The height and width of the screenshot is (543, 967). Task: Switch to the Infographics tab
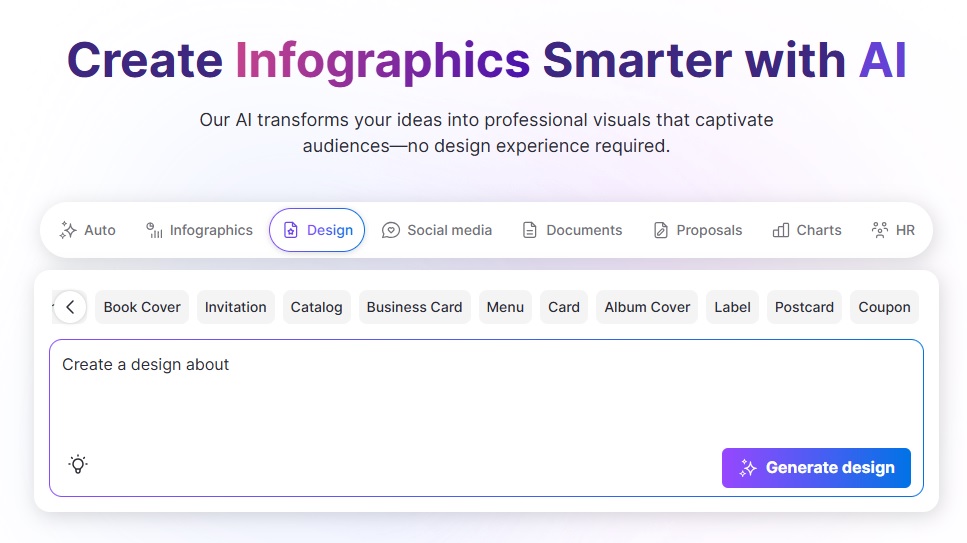[199, 230]
